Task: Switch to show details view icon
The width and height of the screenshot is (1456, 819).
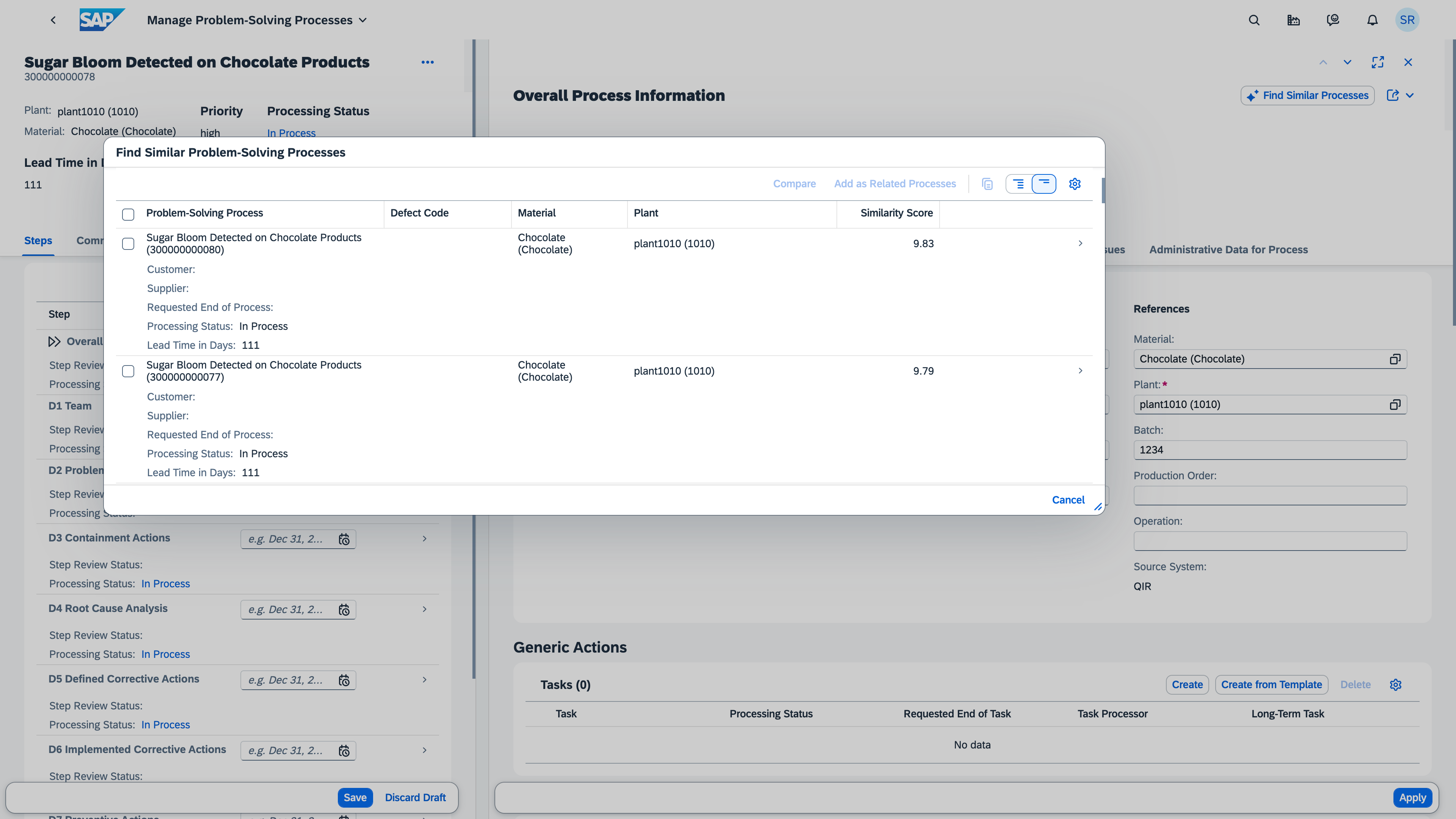Action: [x=1018, y=184]
